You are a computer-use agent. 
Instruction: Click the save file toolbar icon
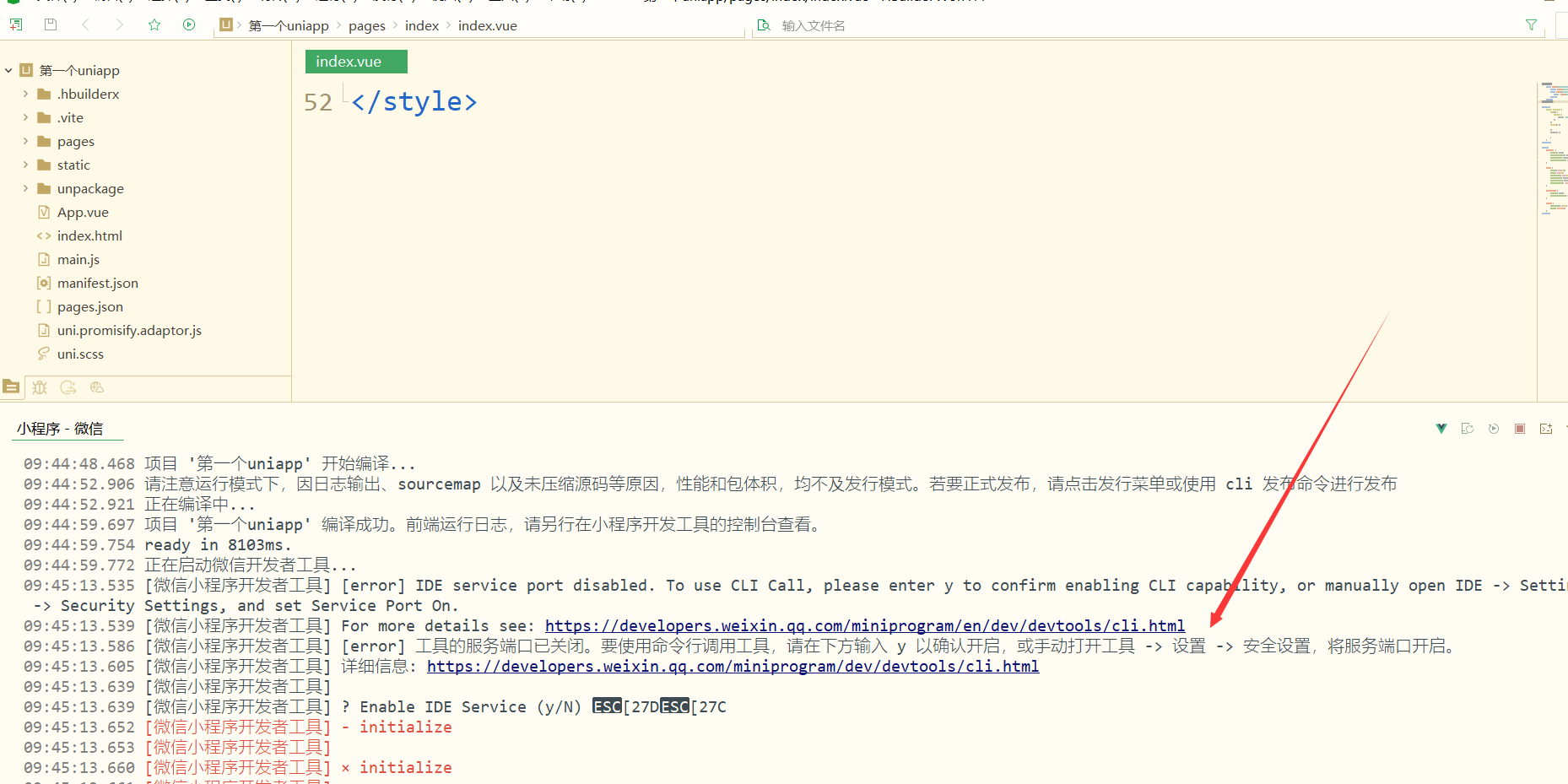(x=51, y=24)
